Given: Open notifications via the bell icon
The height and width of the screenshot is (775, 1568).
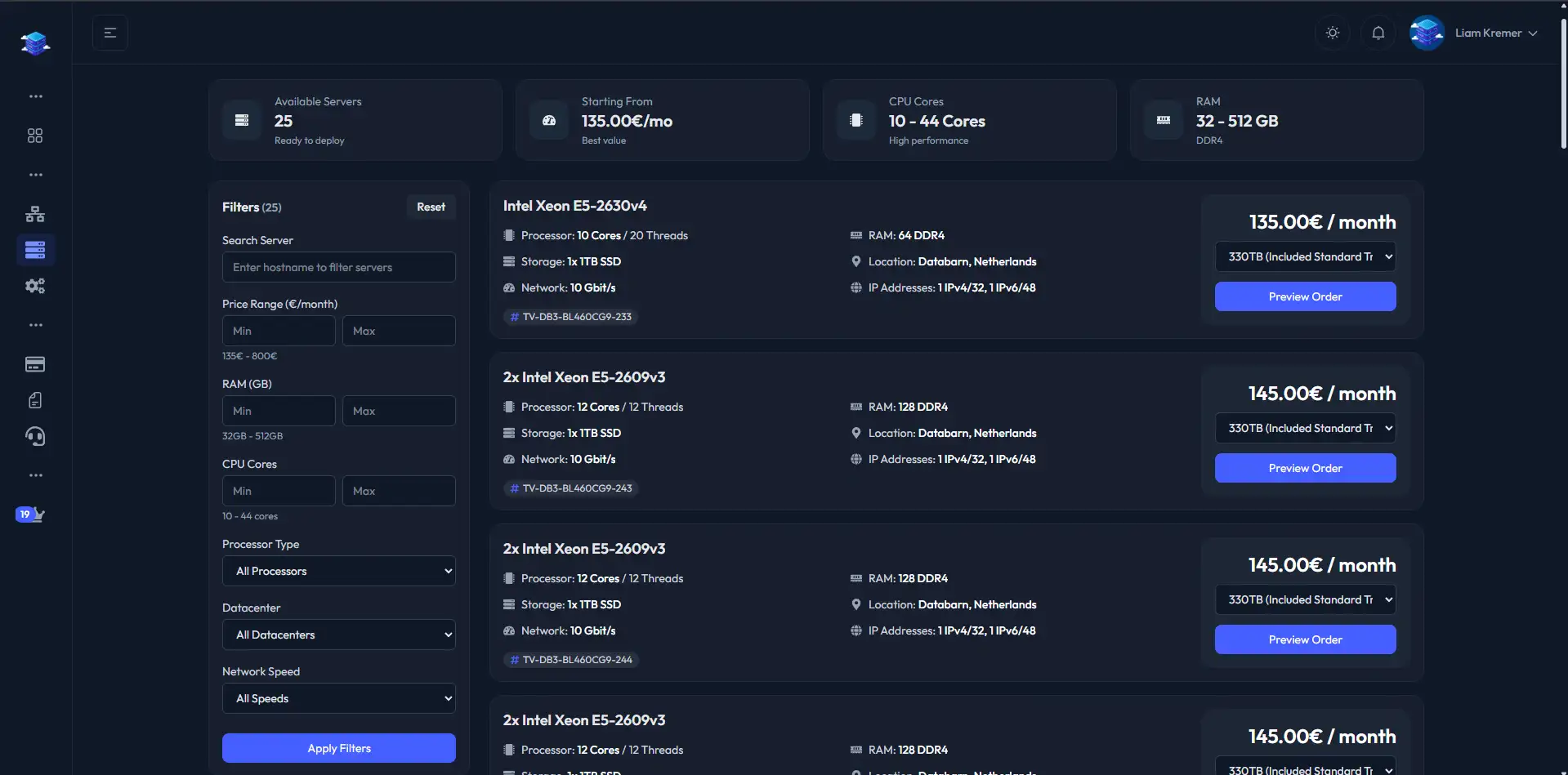Looking at the screenshot, I should point(1378,33).
